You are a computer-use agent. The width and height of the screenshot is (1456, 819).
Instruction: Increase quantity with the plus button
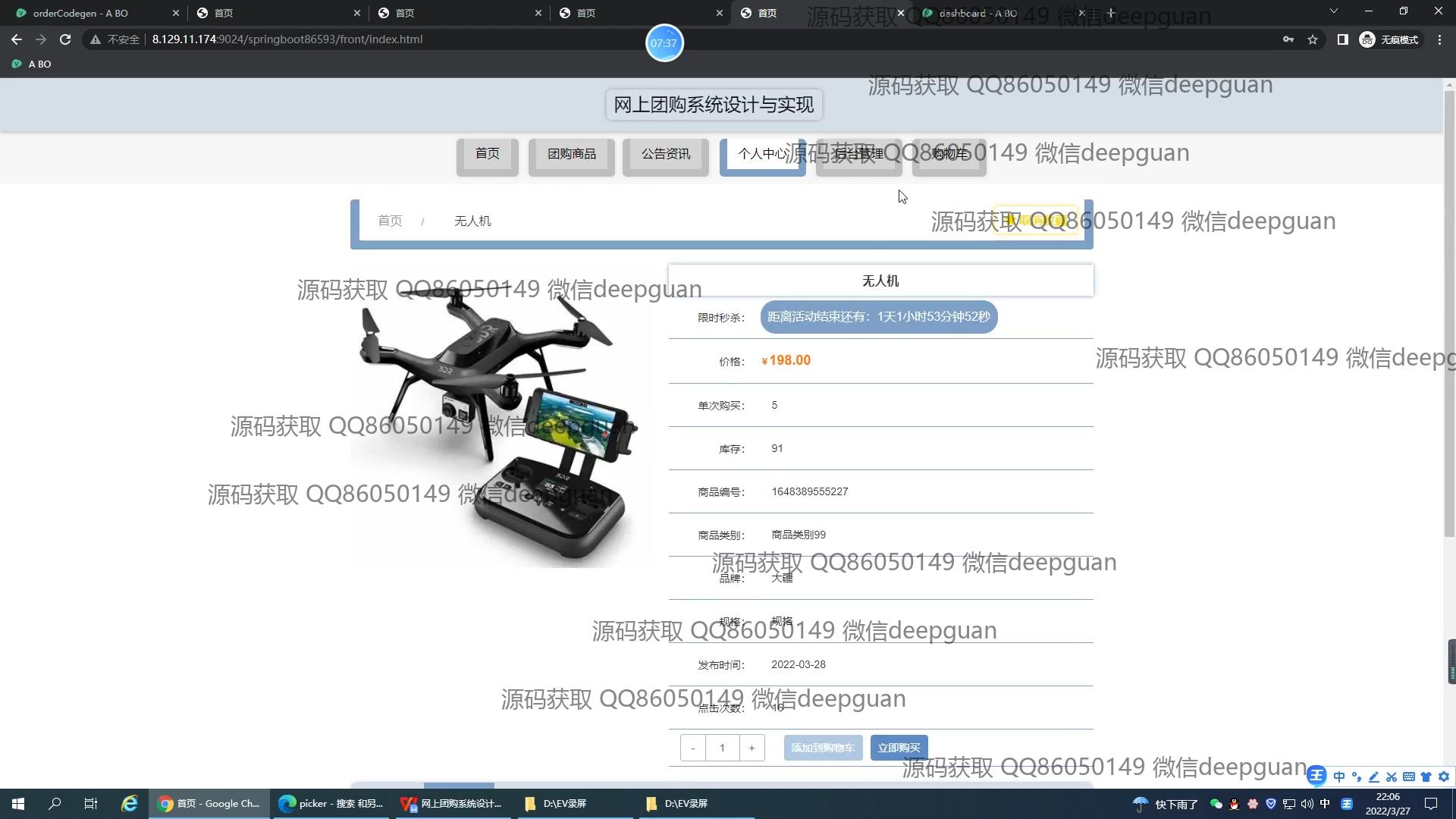click(x=752, y=748)
